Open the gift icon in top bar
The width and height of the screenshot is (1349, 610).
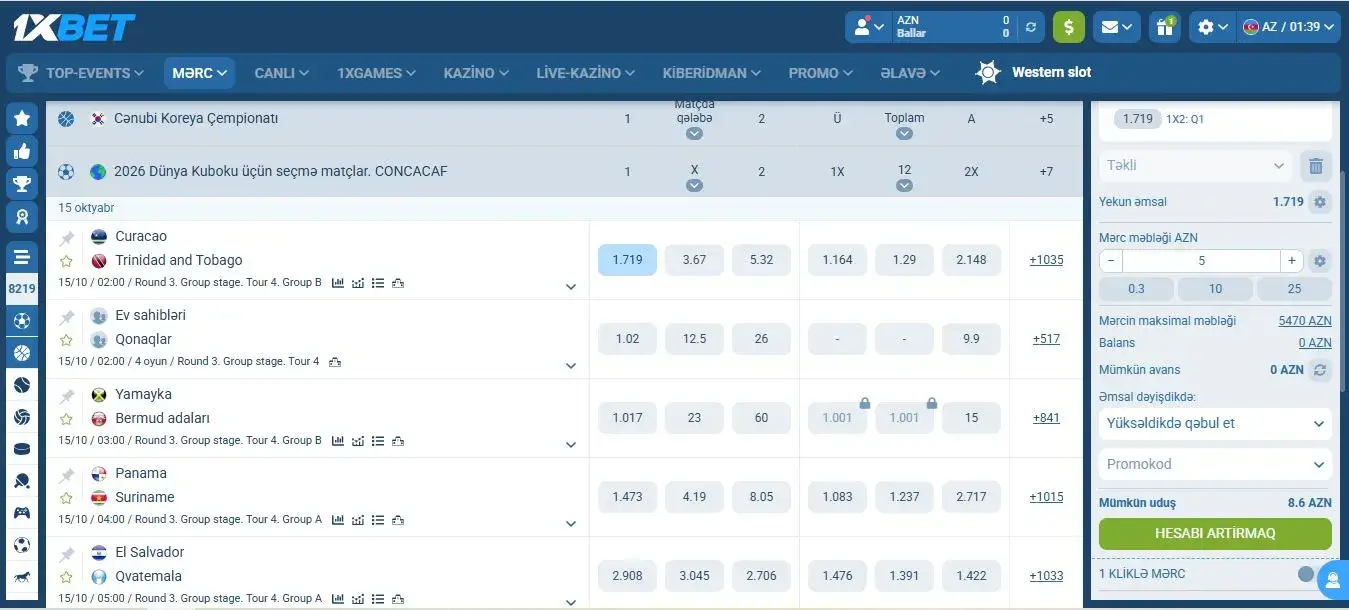click(1164, 27)
